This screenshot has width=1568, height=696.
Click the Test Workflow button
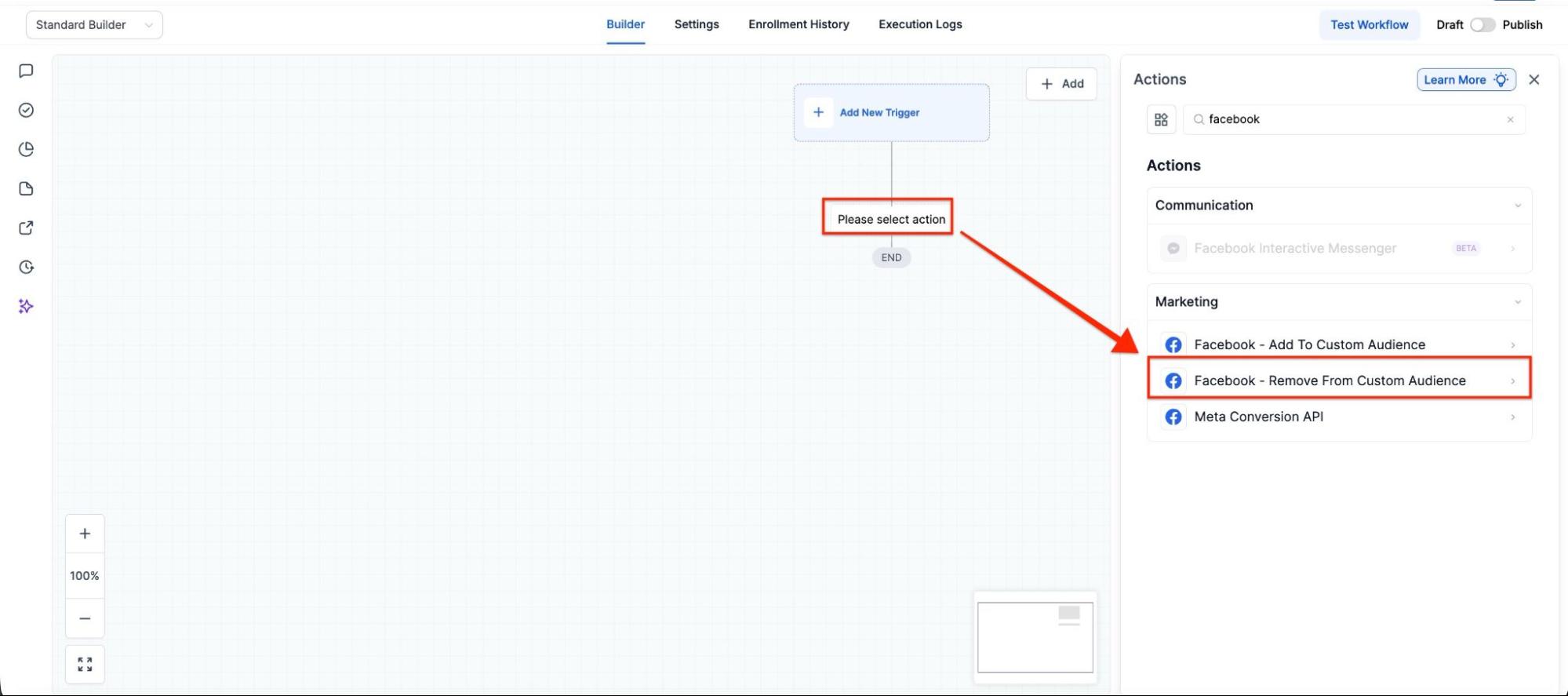click(1369, 25)
